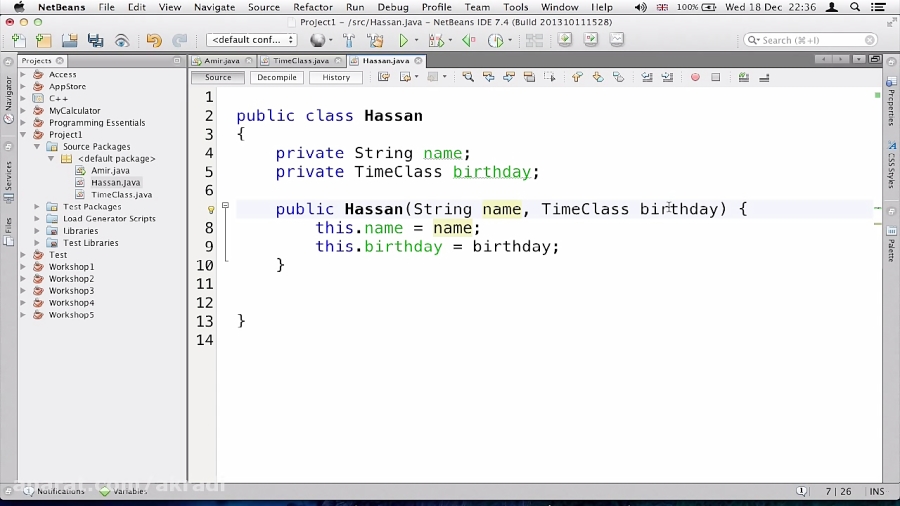Switch to the TimeClass.java tab
Viewport: 900px width, 506px height.
[x=301, y=61]
